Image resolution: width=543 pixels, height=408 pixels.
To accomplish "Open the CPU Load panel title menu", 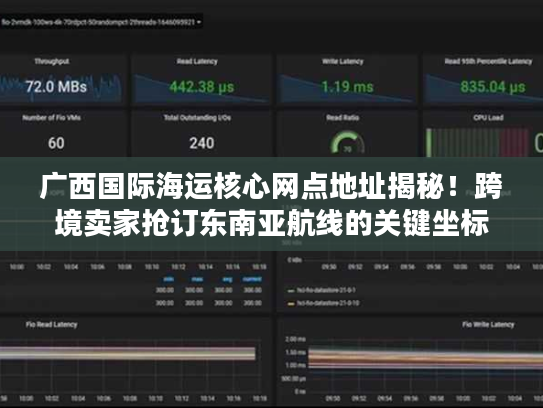I will click(x=488, y=118).
